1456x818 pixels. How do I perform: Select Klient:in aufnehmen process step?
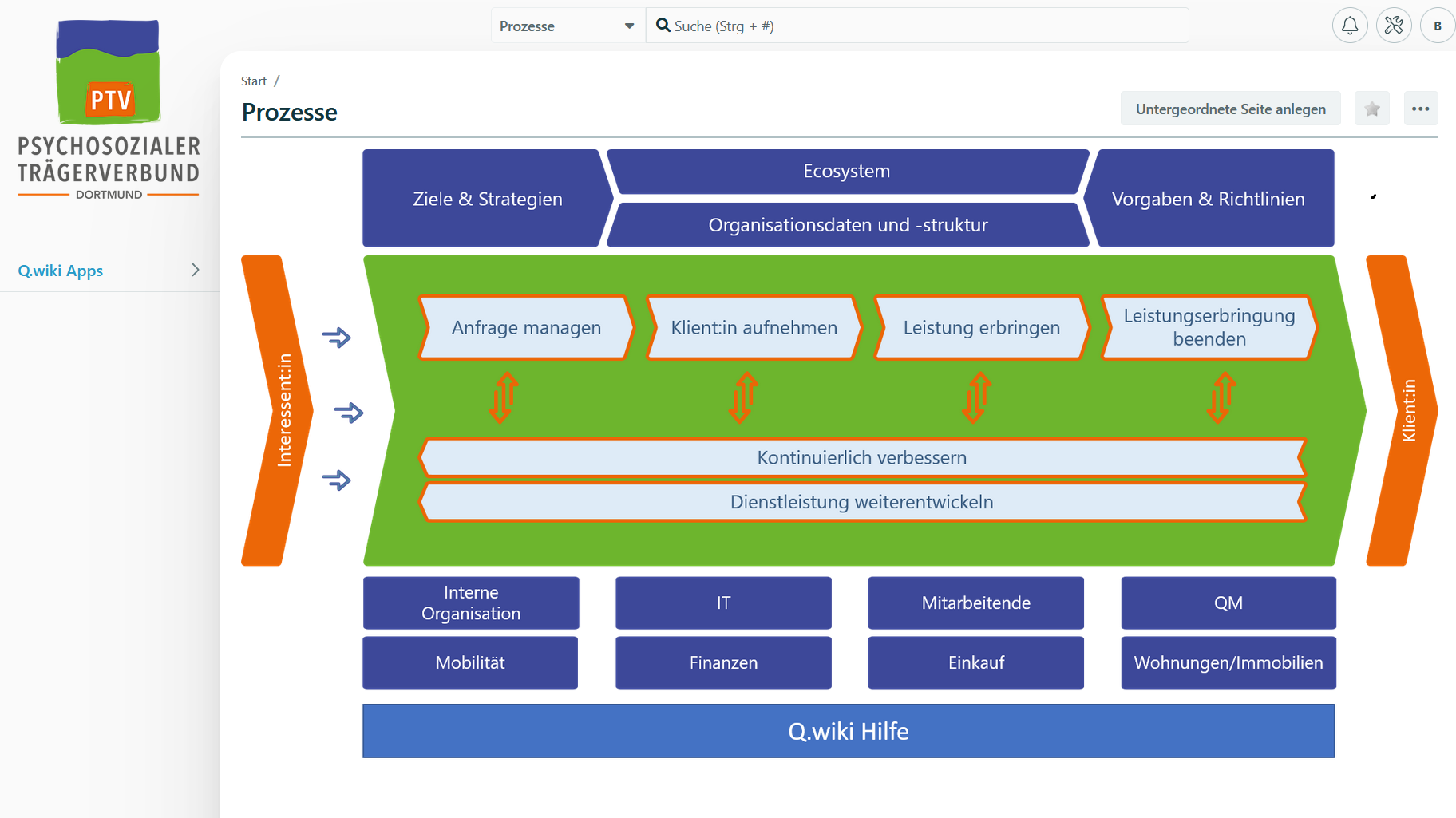coord(754,327)
